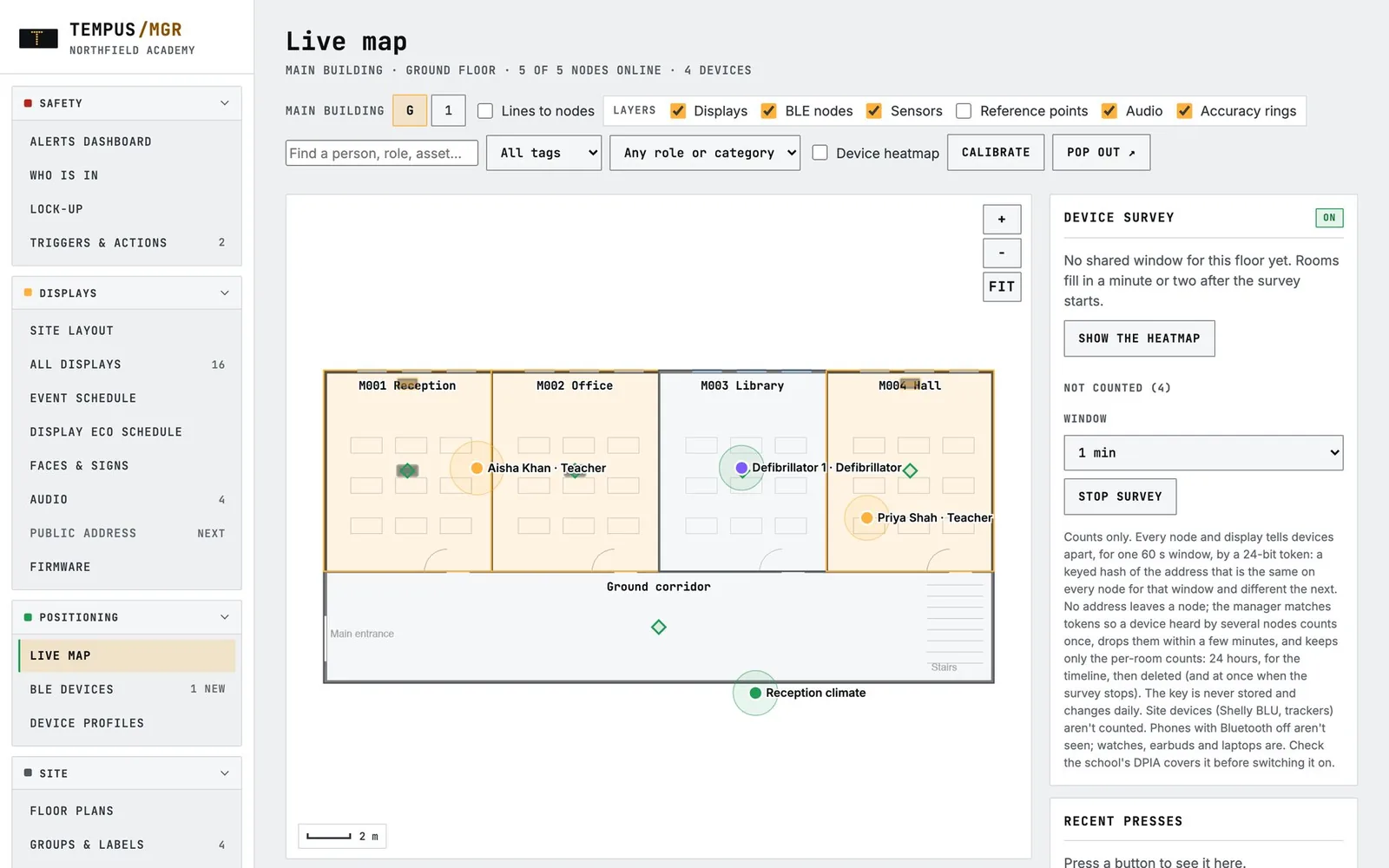Open Floor Plans in sidebar
The height and width of the screenshot is (868, 1389).
coord(127,811)
